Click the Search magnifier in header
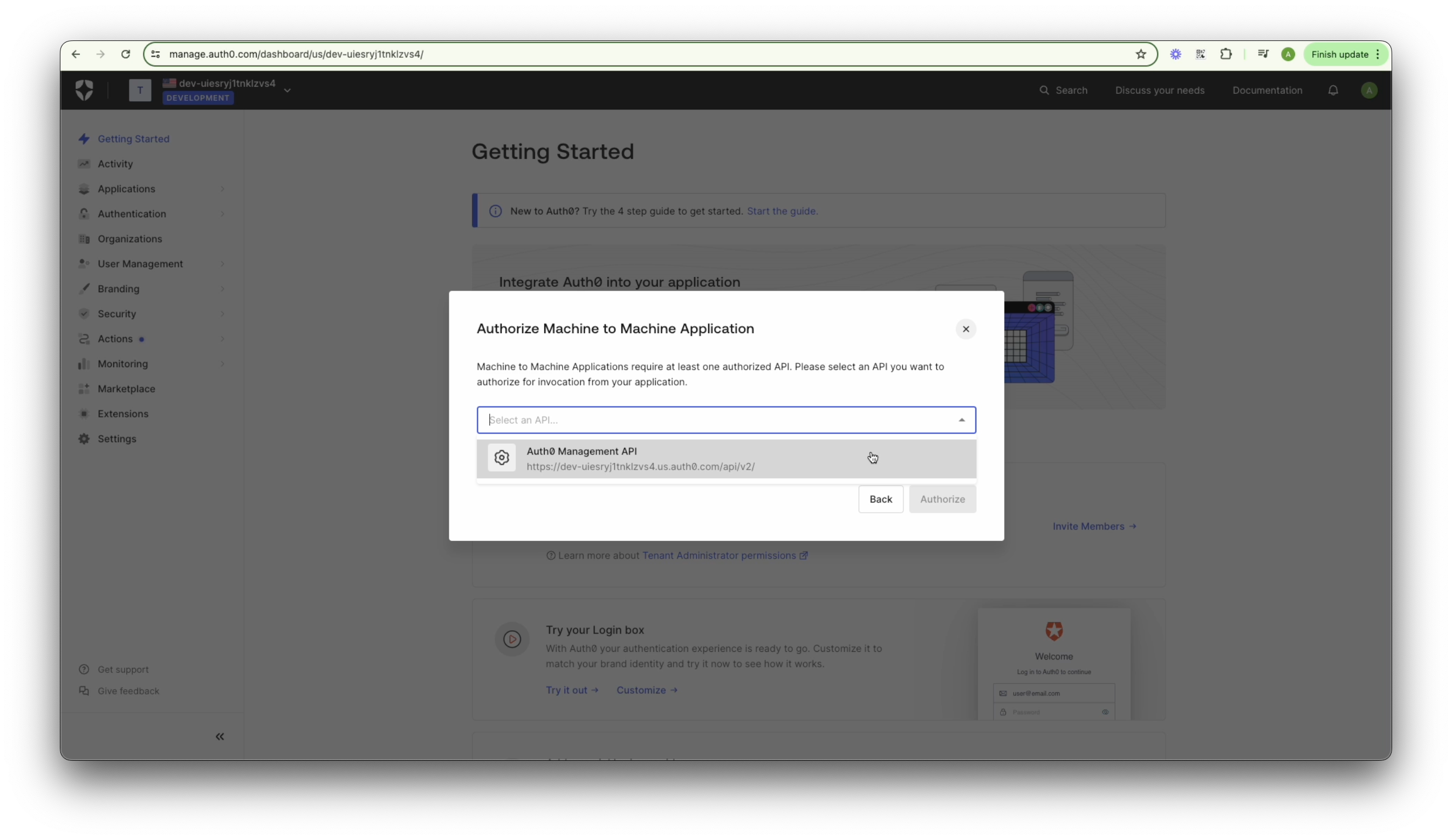1452x840 pixels. coord(1044,91)
